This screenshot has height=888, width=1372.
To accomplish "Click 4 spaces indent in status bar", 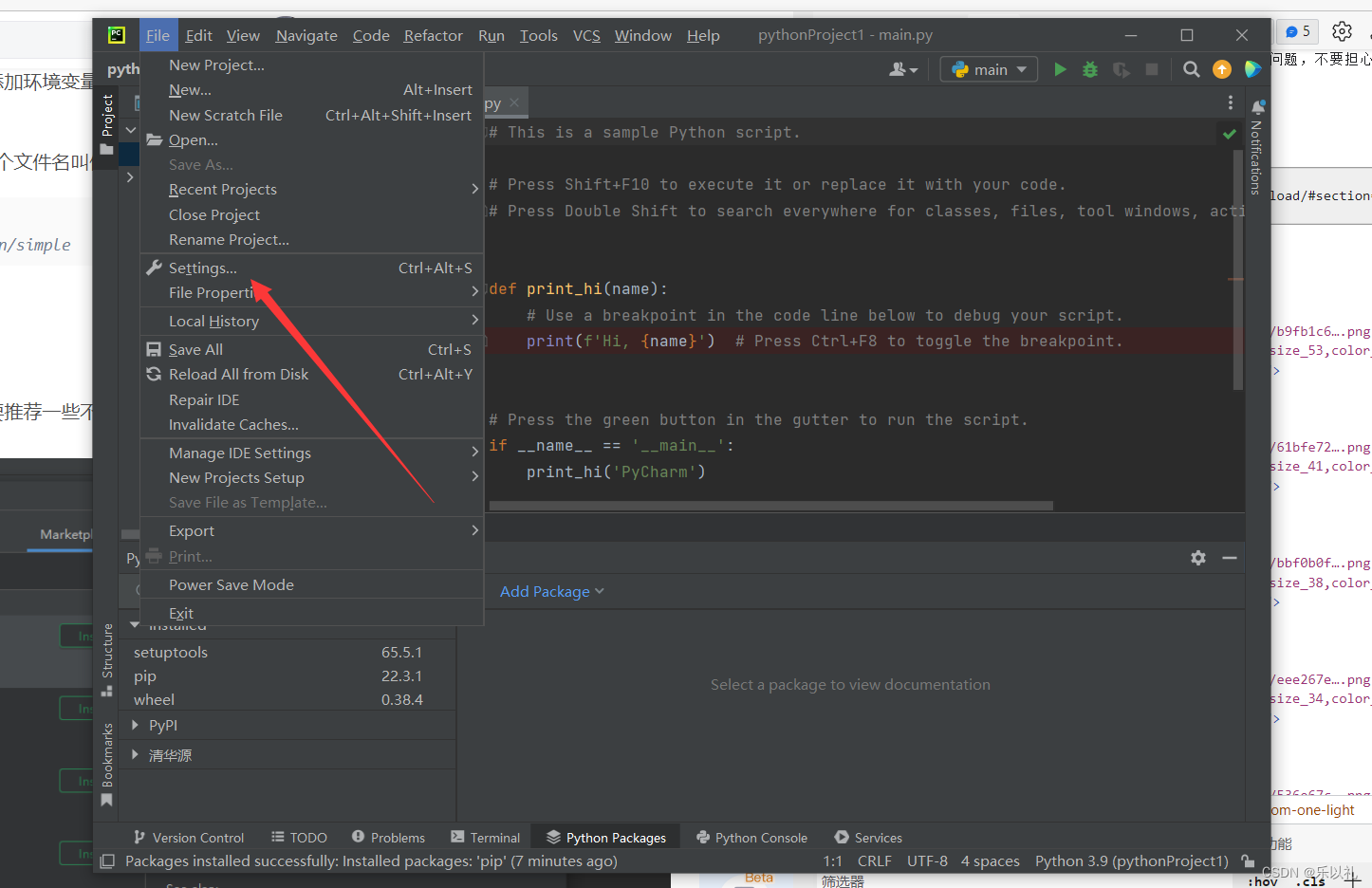I will (990, 860).
